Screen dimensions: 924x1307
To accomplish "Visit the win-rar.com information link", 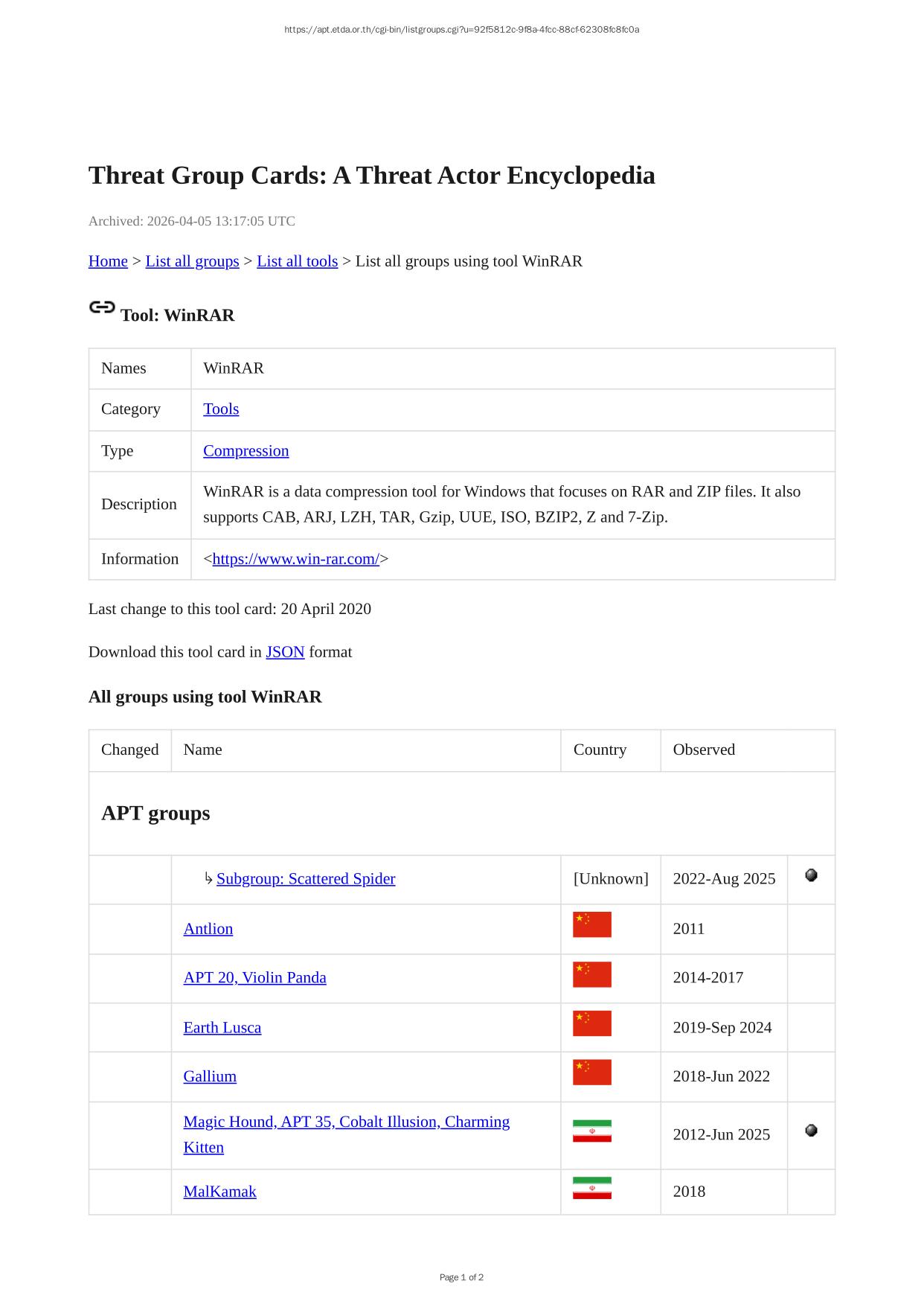I will pos(295,559).
